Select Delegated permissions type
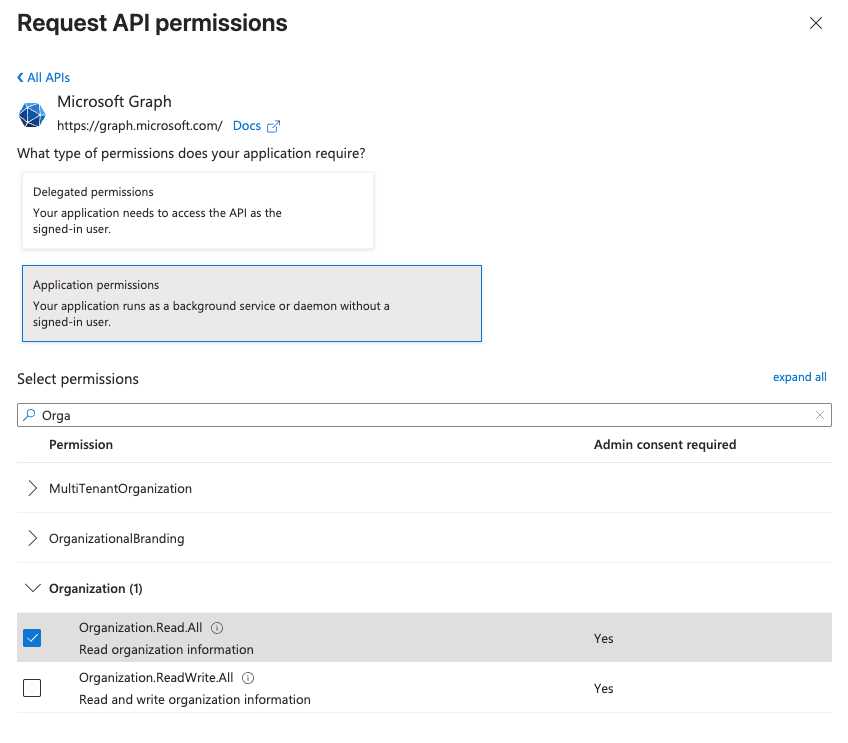Viewport: 848px width, 743px height. click(197, 210)
